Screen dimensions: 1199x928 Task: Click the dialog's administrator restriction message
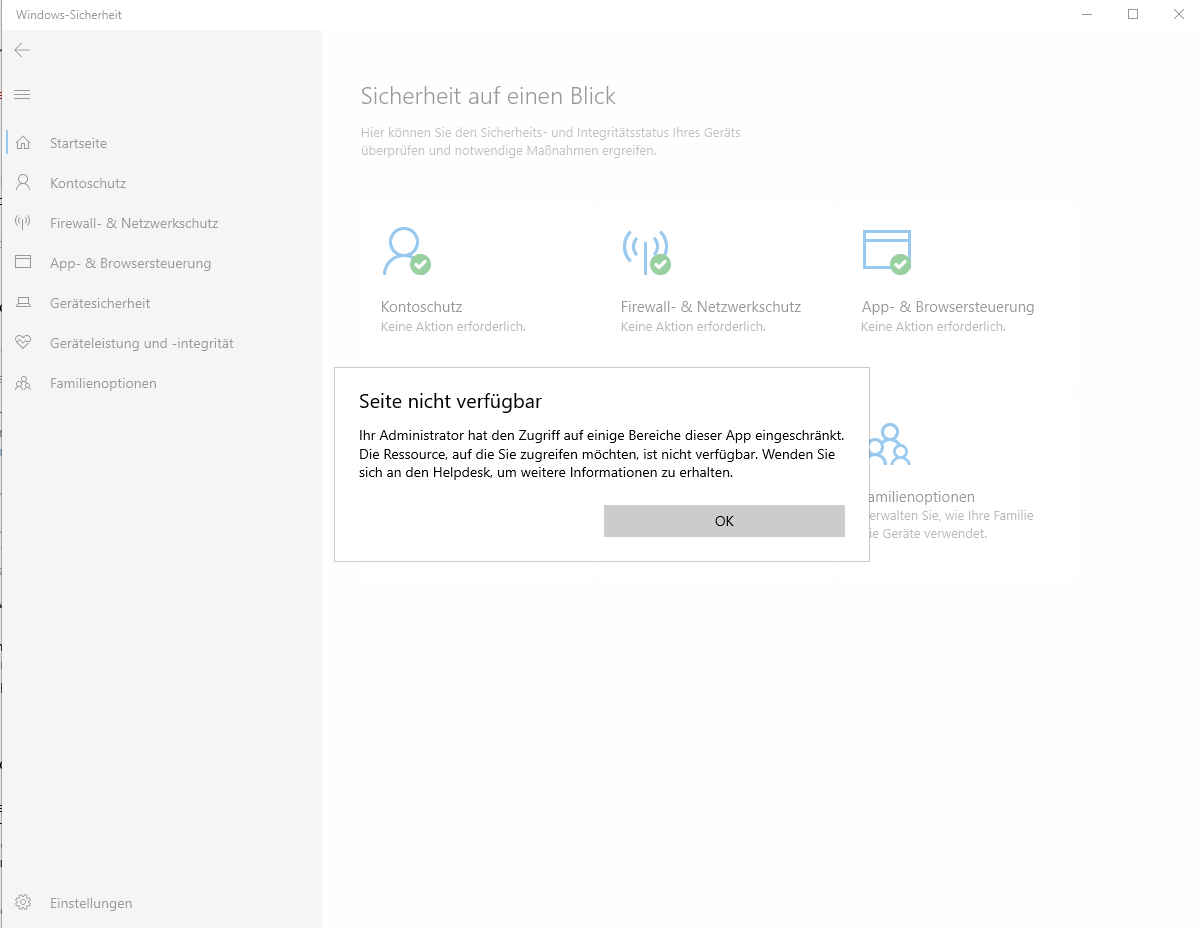602,454
